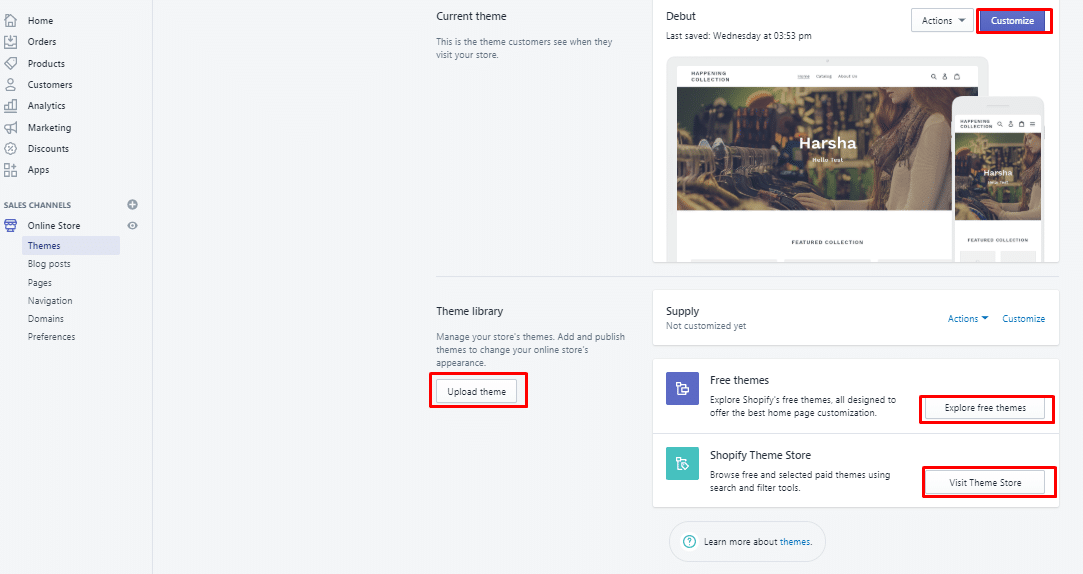Click the Analytics bar chart icon

(x=10, y=106)
